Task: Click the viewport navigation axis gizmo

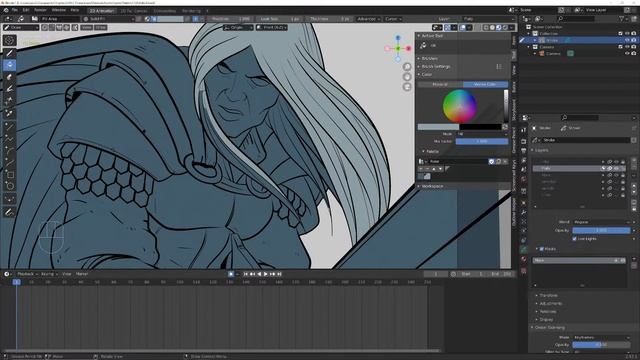Action: coord(398,49)
